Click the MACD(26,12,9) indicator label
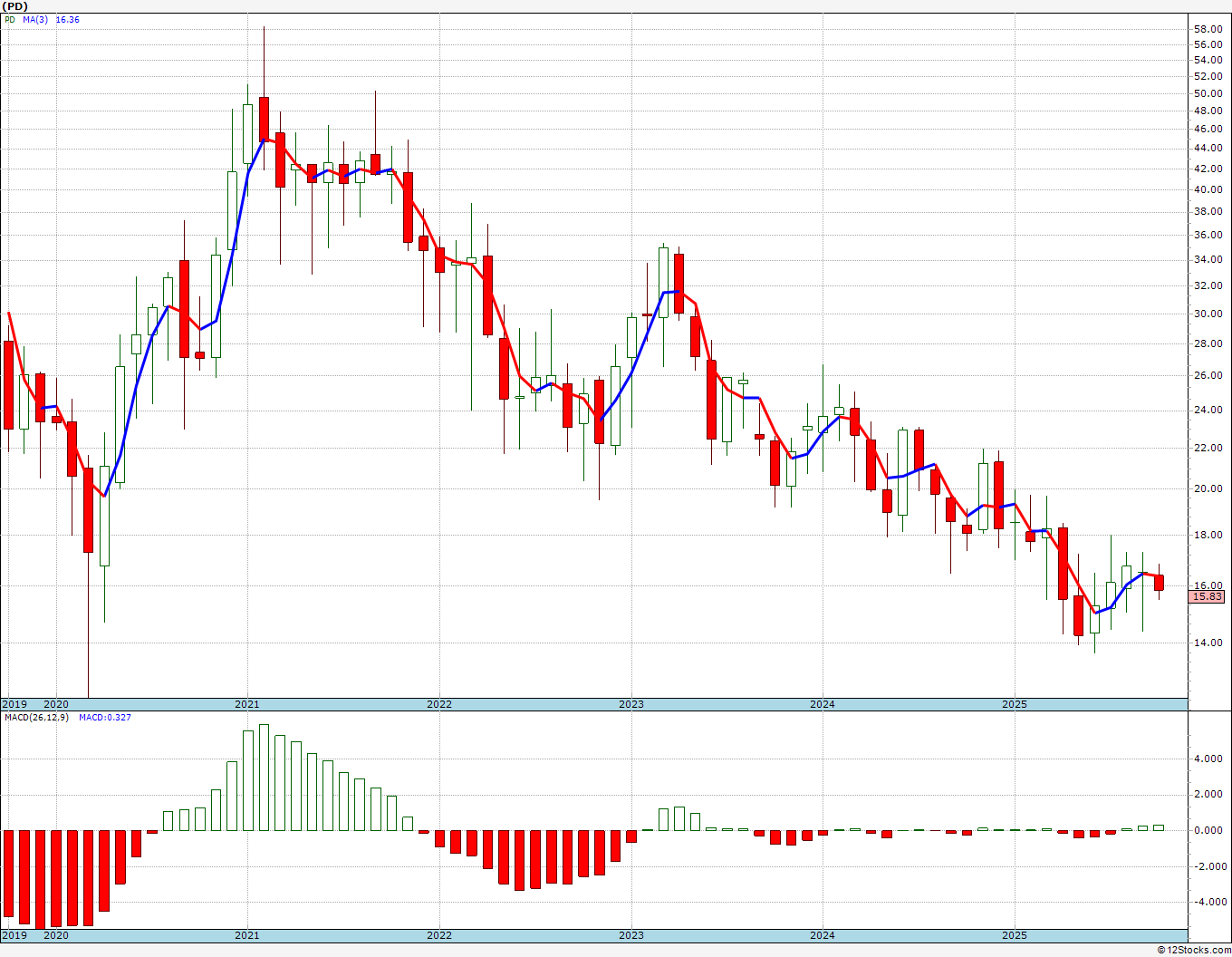The image size is (1232, 957). 37,718
